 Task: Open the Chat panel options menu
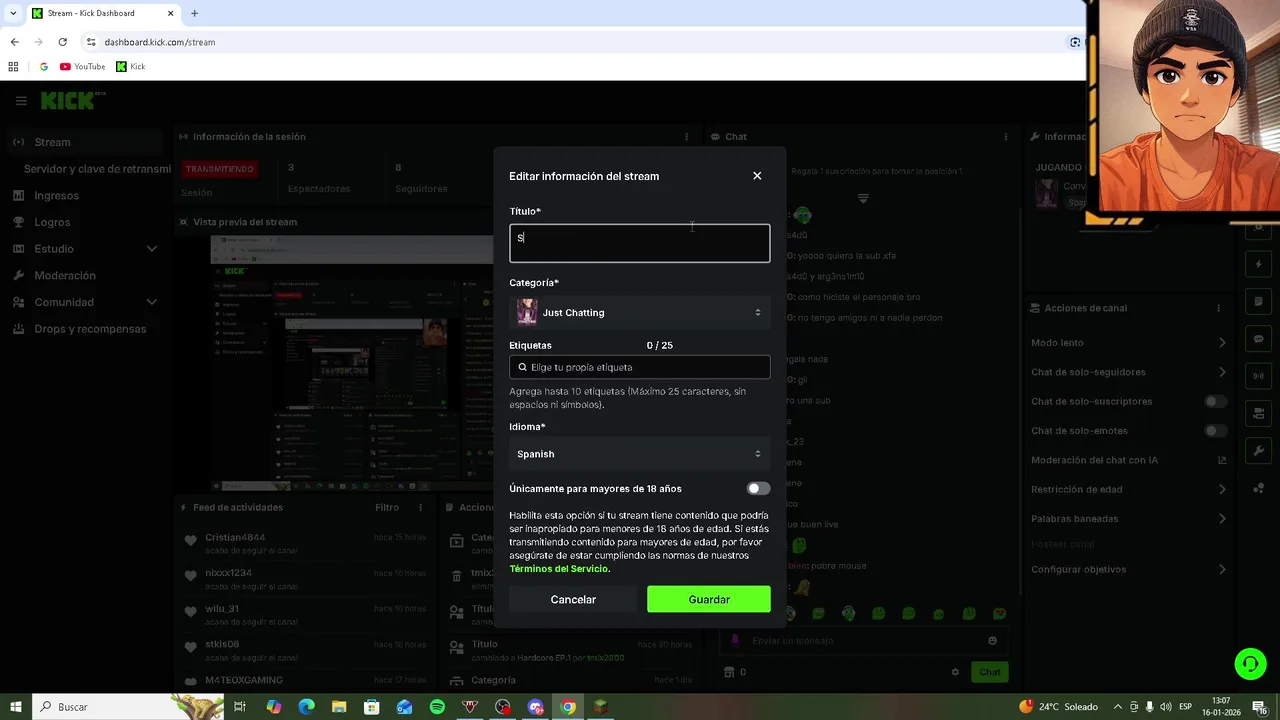coord(1006,137)
